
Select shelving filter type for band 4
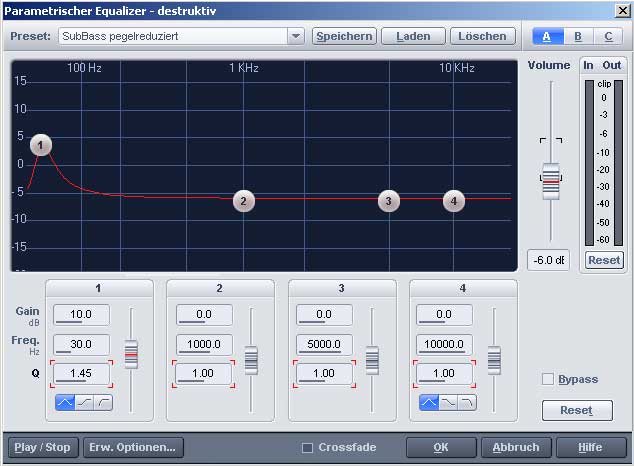pos(448,402)
